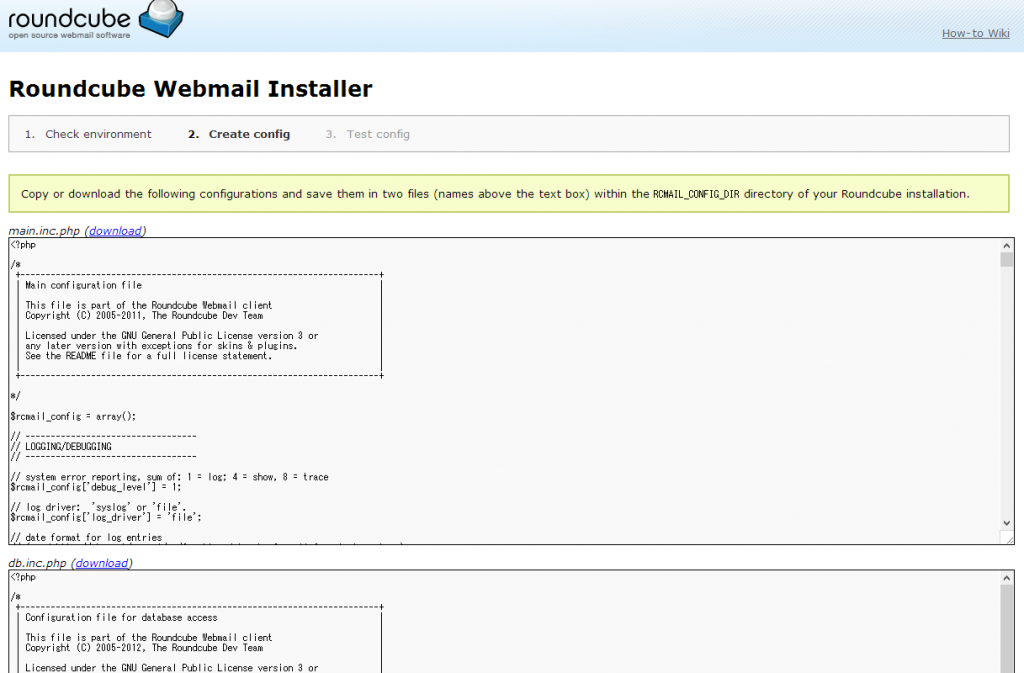Download the main.inc.php configuration file
The width and height of the screenshot is (1024, 673).
[115, 230]
